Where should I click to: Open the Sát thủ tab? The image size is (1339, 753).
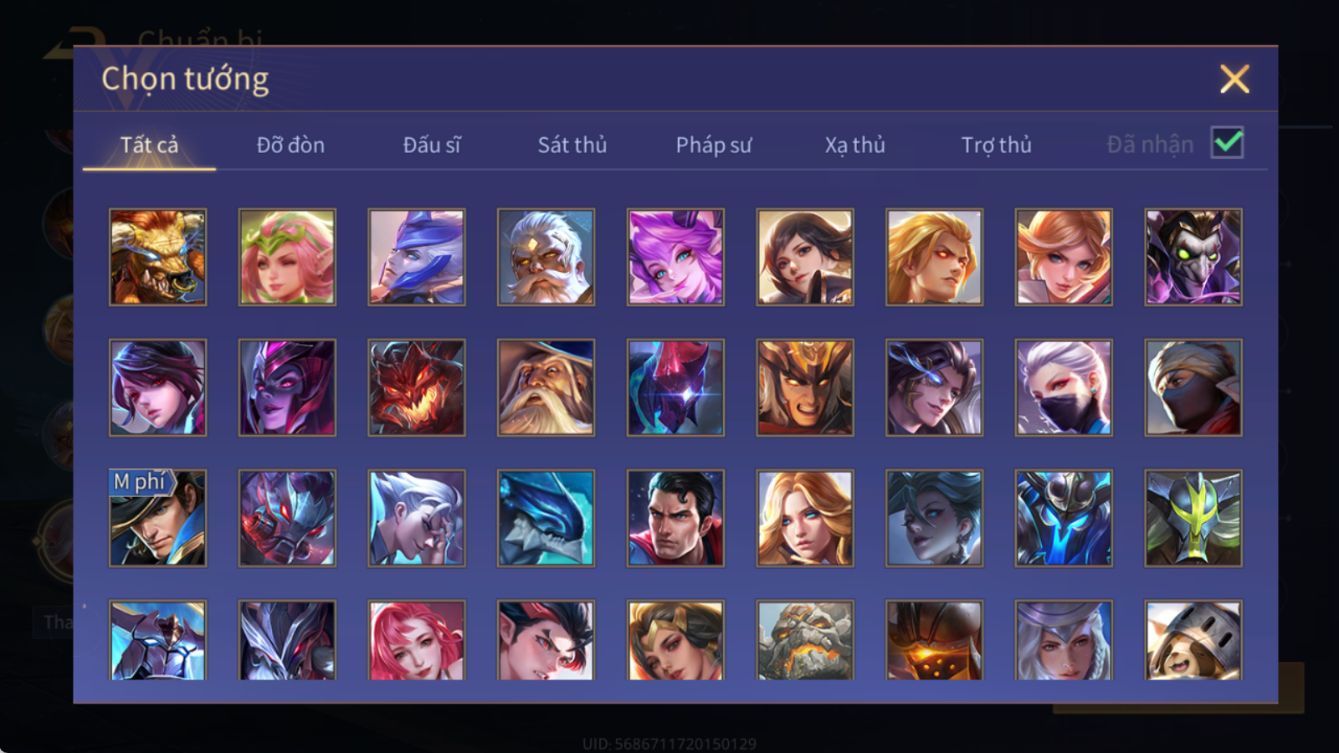coord(572,145)
